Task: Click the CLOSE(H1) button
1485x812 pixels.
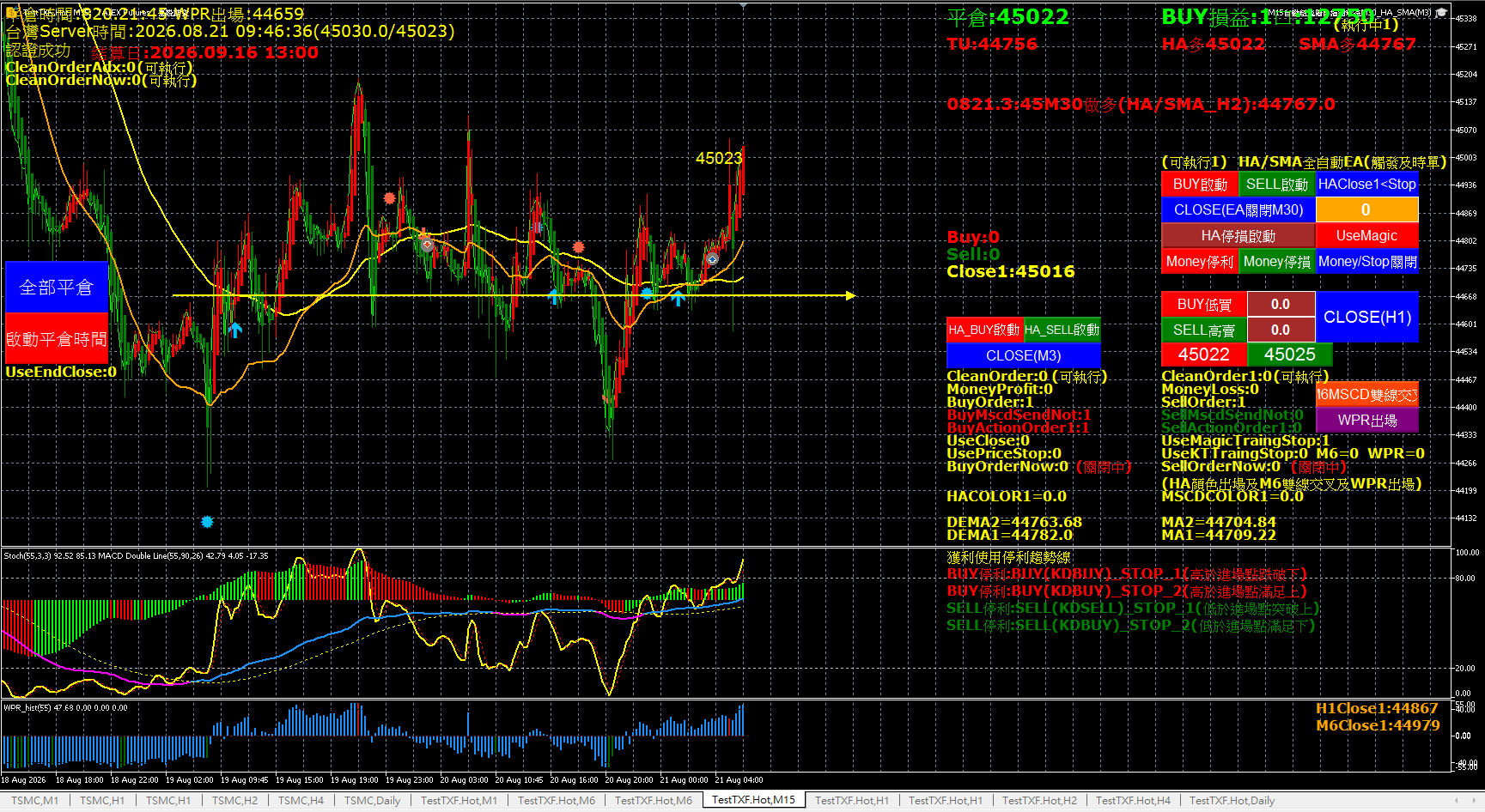Action: 1366,318
